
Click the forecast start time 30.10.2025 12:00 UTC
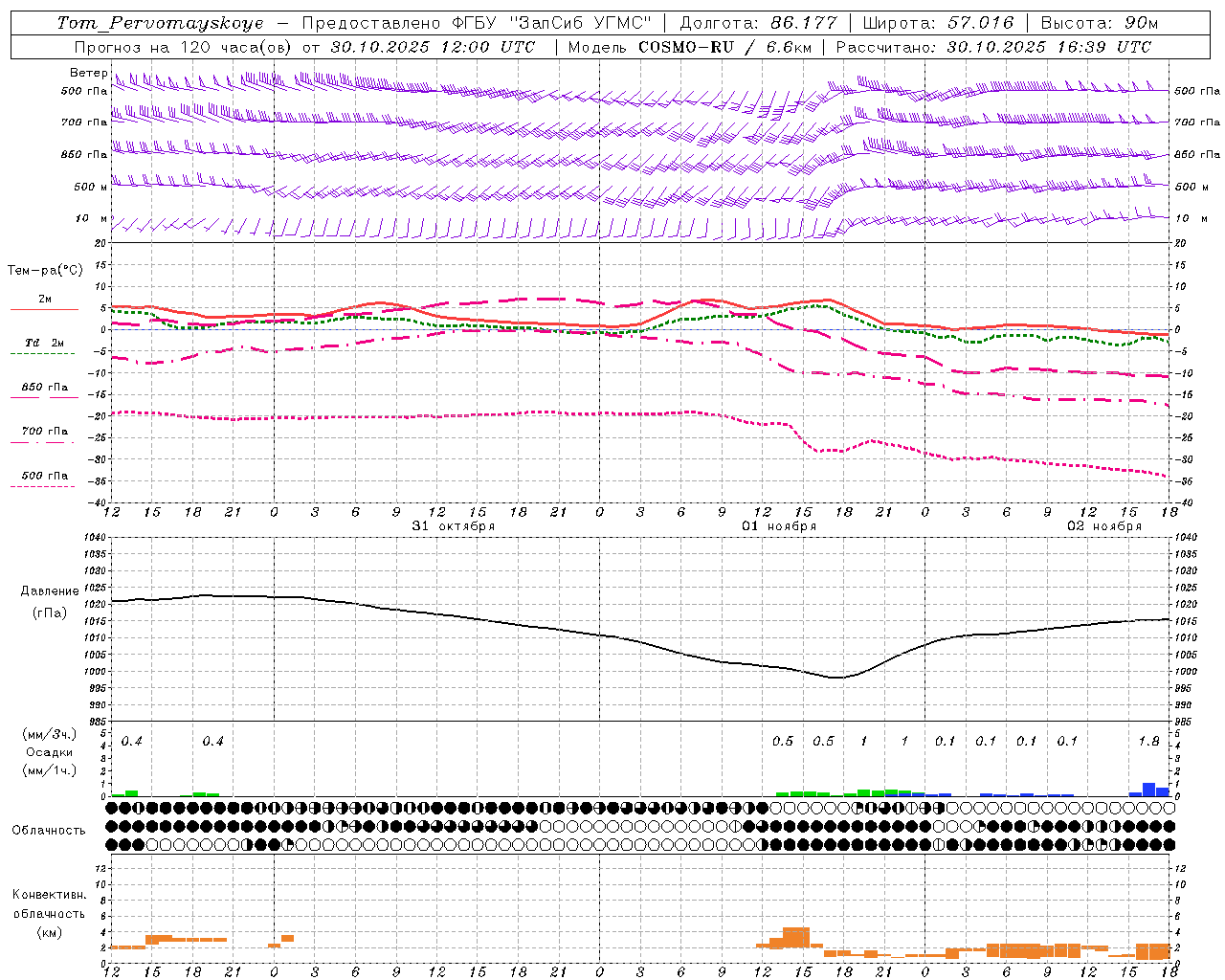[433, 47]
